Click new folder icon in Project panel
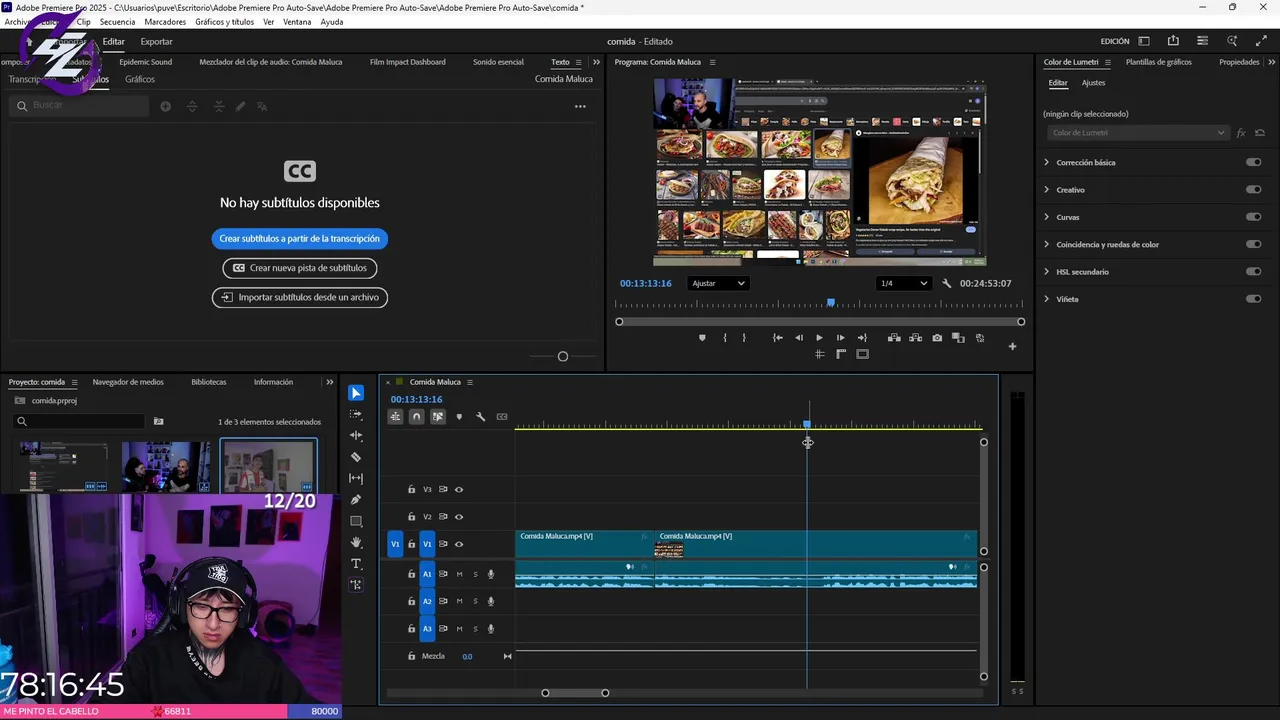The height and width of the screenshot is (720, 1280). click(158, 422)
